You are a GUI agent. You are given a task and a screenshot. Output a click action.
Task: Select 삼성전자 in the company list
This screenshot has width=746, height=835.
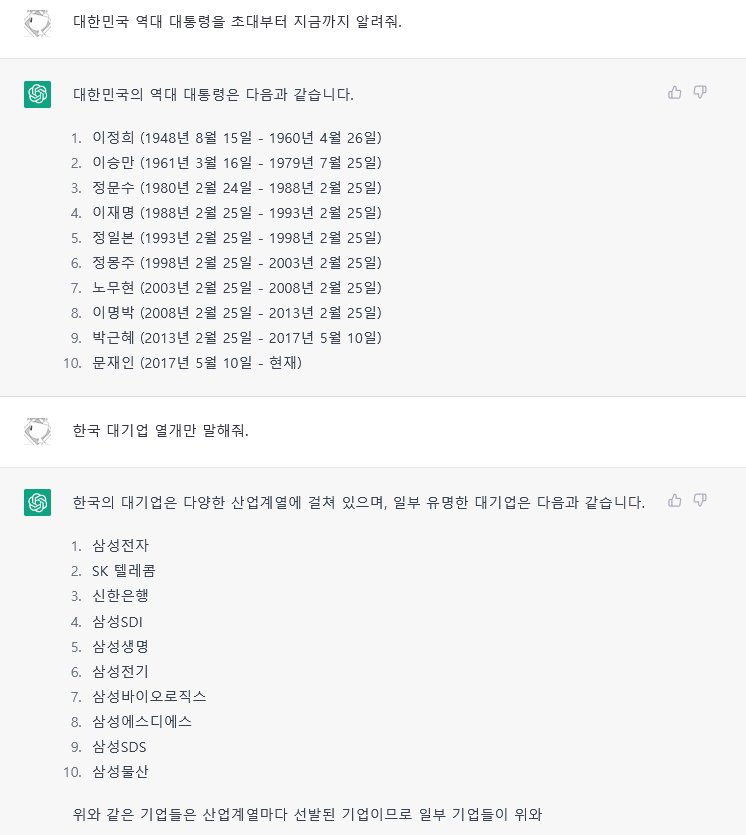pyautogui.click(x=120, y=546)
